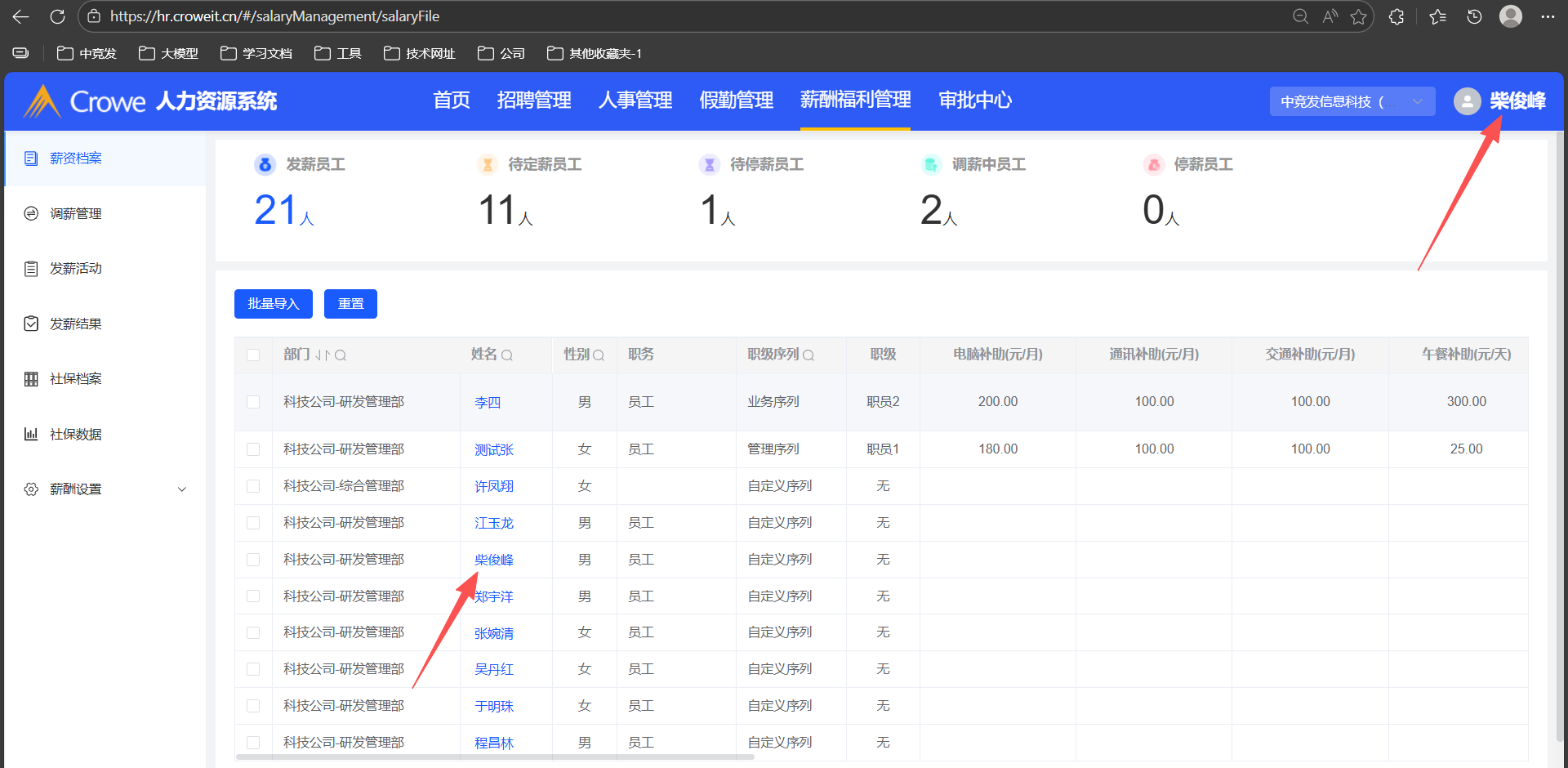Switch to 人事管理 top navigation tab
This screenshot has width=1568, height=768.
point(635,100)
